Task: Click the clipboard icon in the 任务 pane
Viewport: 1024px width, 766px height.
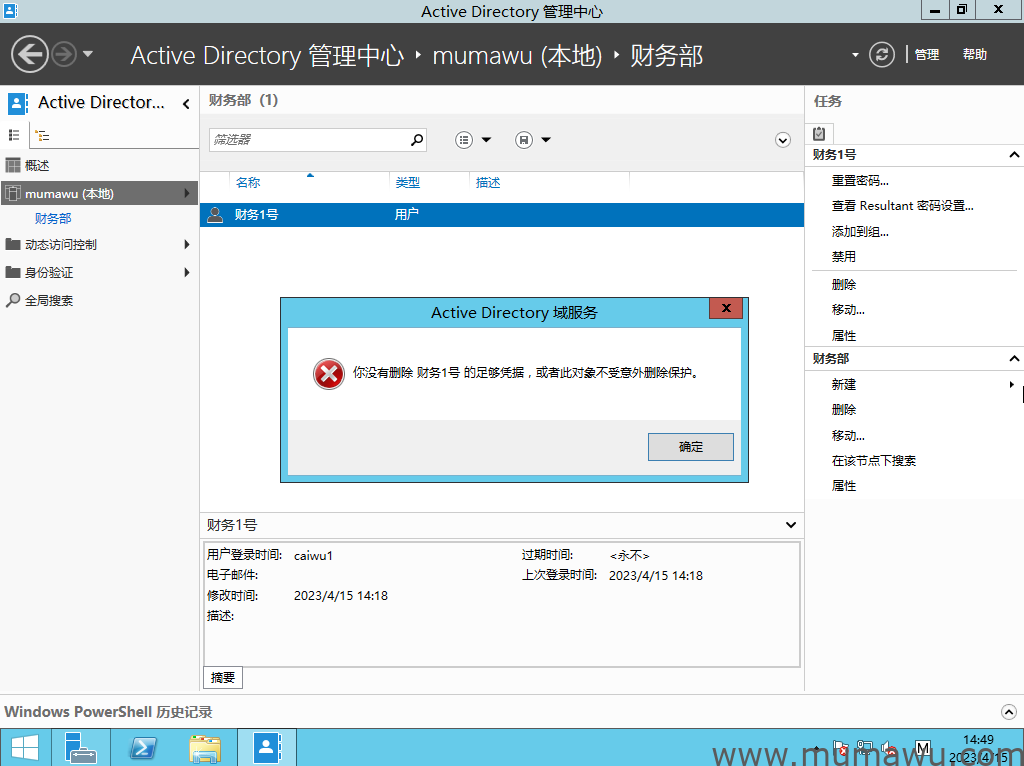Action: point(819,134)
